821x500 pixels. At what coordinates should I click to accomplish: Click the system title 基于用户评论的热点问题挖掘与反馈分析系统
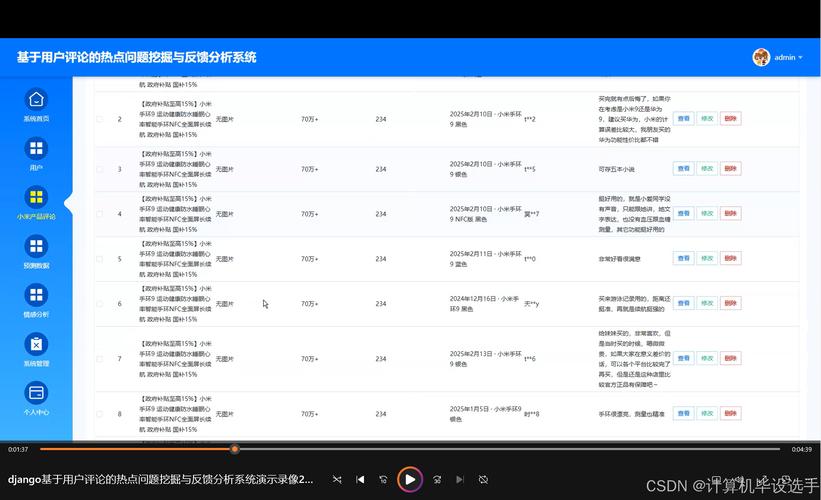(137, 57)
